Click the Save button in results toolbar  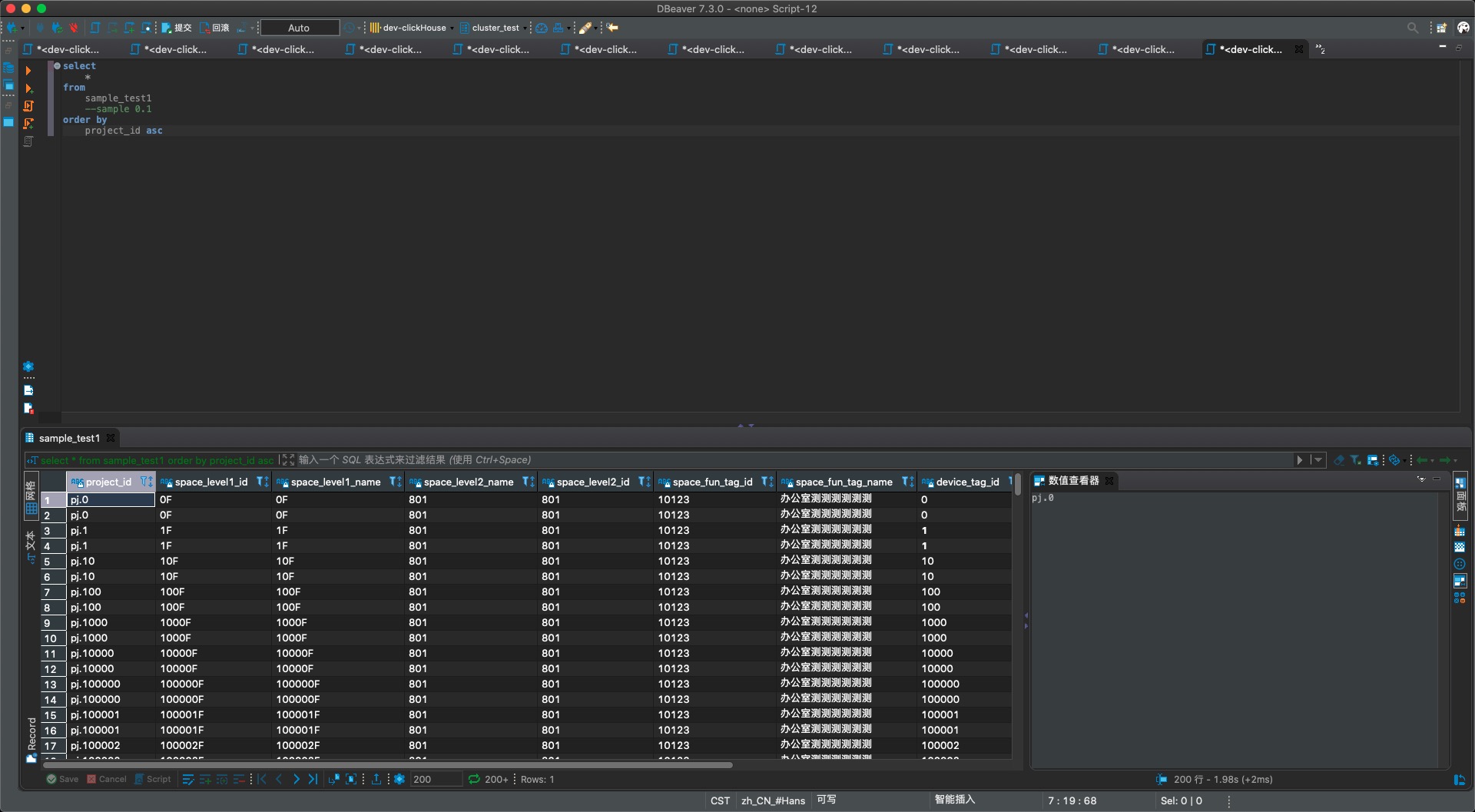tap(62, 779)
